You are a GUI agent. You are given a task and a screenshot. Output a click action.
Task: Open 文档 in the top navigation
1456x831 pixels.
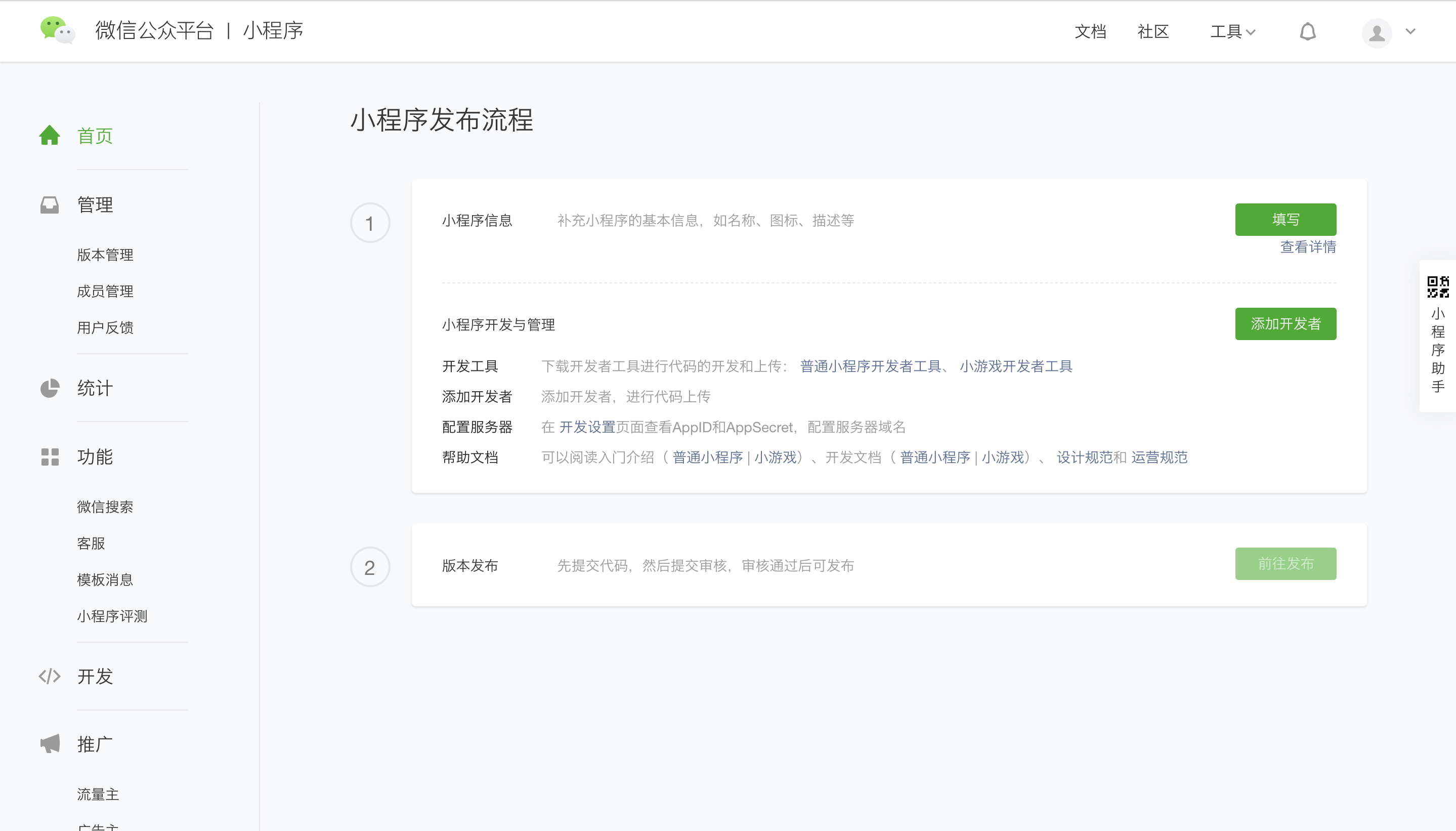(x=1090, y=31)
